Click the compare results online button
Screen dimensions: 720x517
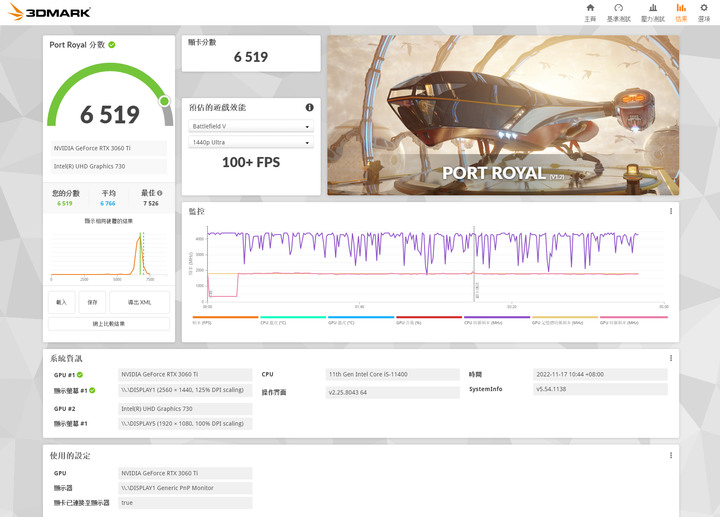[x=108, y=323]
